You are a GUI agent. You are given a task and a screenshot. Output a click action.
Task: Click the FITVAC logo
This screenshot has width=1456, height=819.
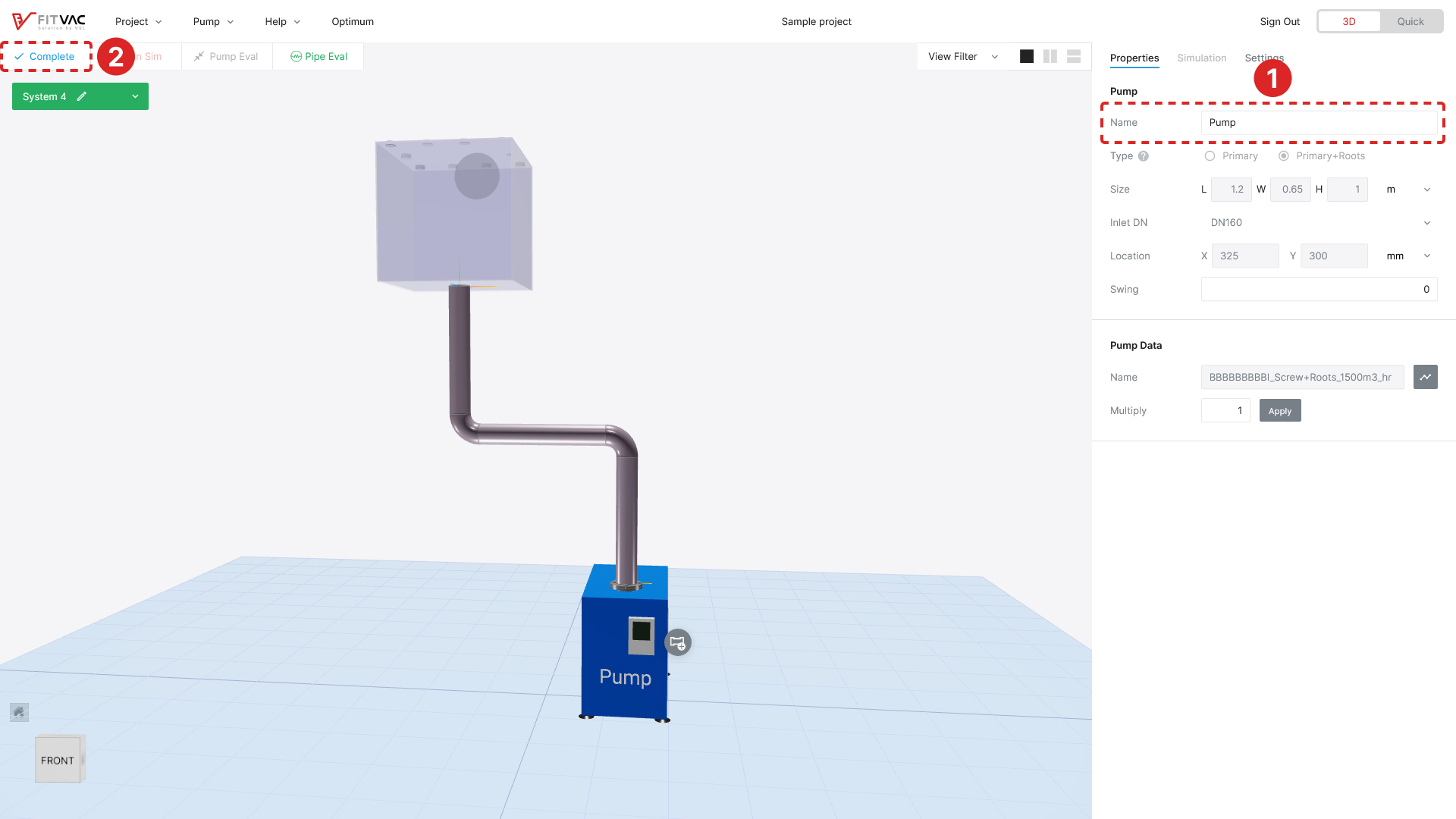(49, 21)
